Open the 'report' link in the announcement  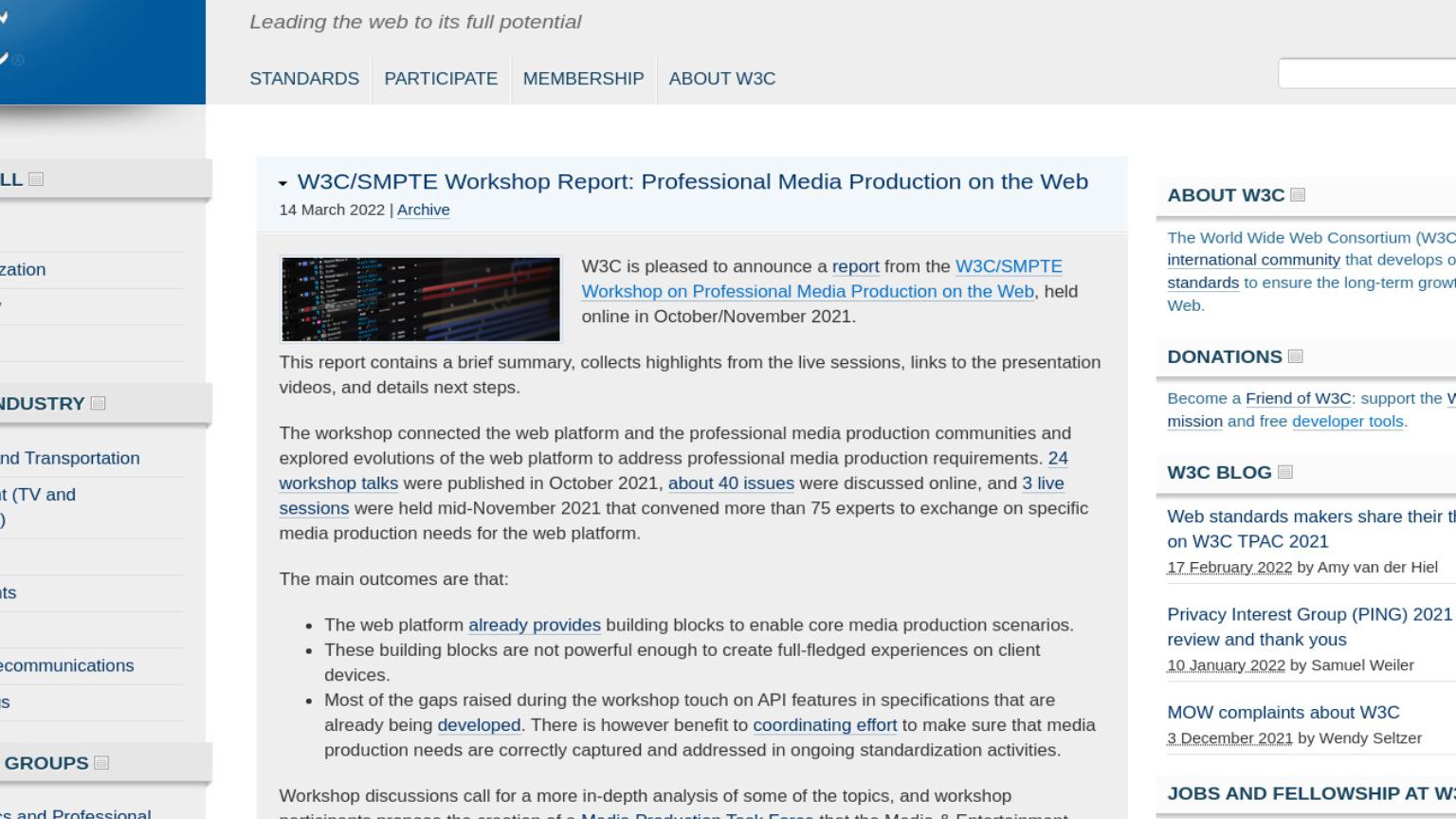[x=855, y=266]
